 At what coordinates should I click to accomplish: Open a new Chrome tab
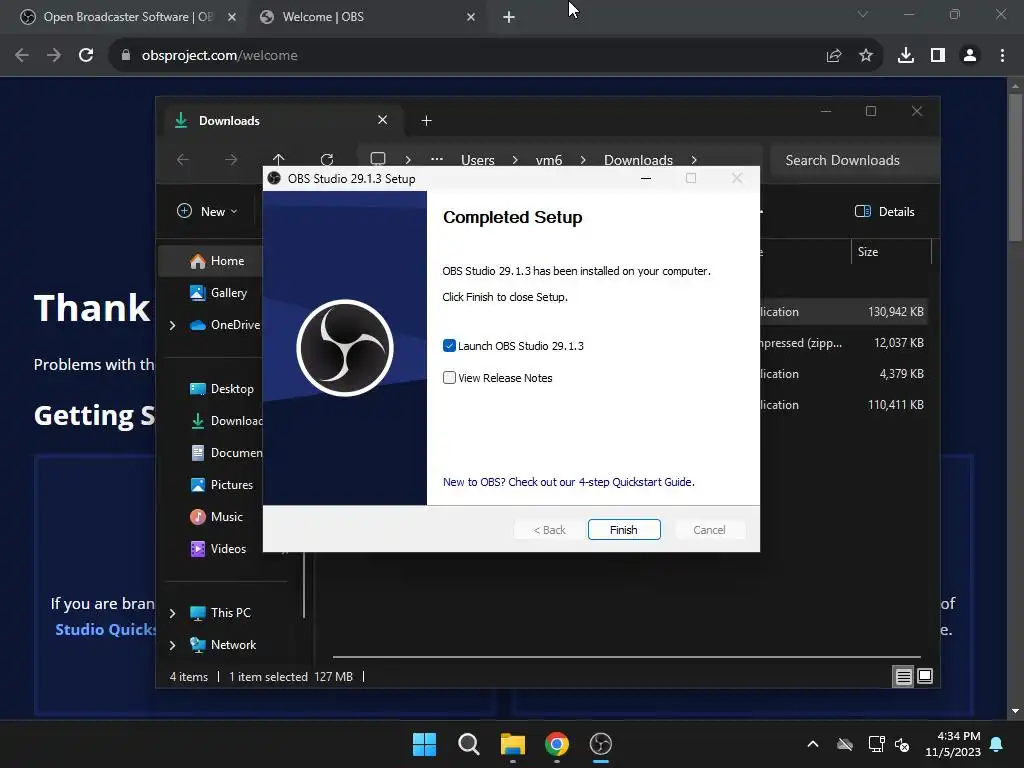tap(509, 17)
